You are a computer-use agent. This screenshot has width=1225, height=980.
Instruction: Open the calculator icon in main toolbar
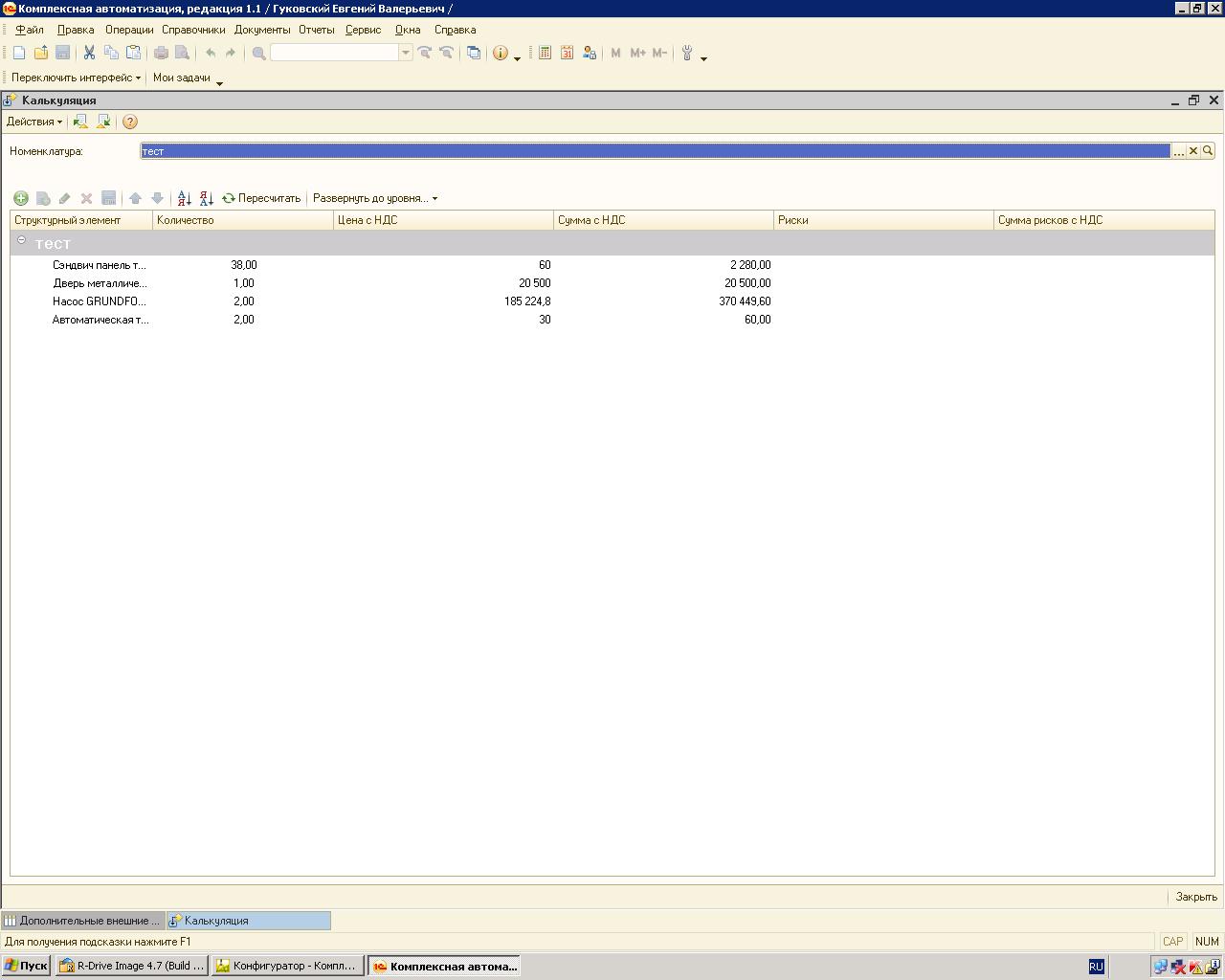pyautogui.click(x=545, y=54)
